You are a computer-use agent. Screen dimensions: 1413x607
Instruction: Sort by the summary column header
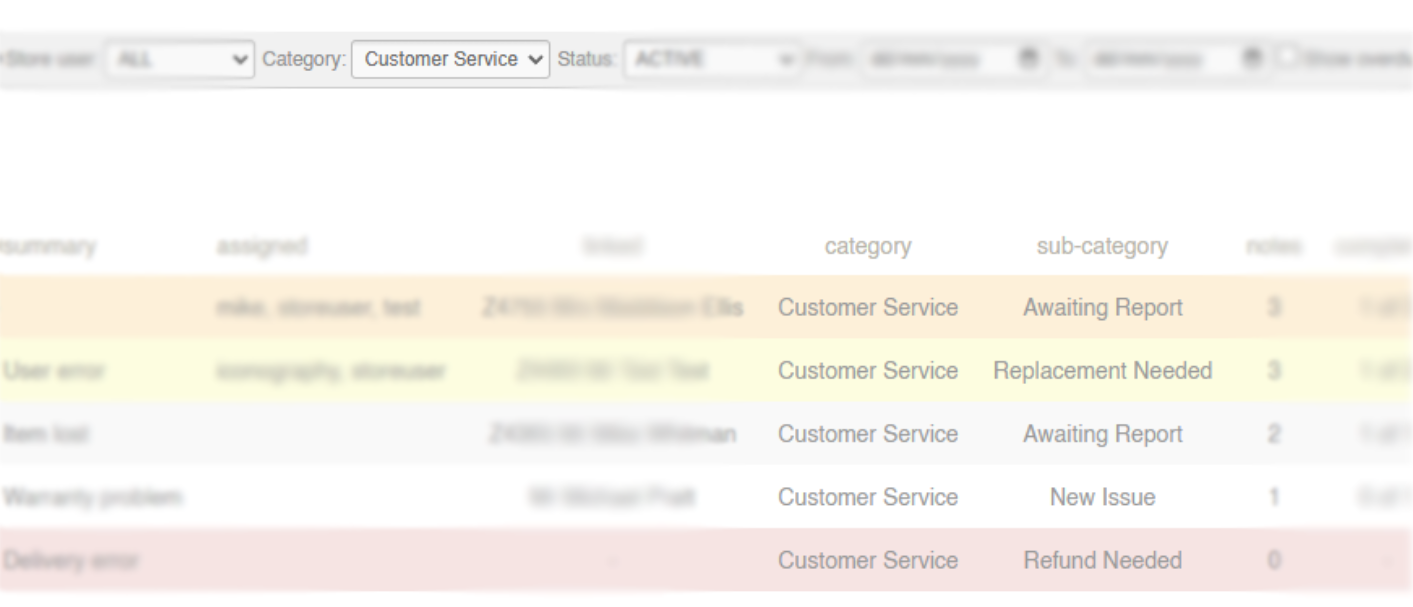48,246
